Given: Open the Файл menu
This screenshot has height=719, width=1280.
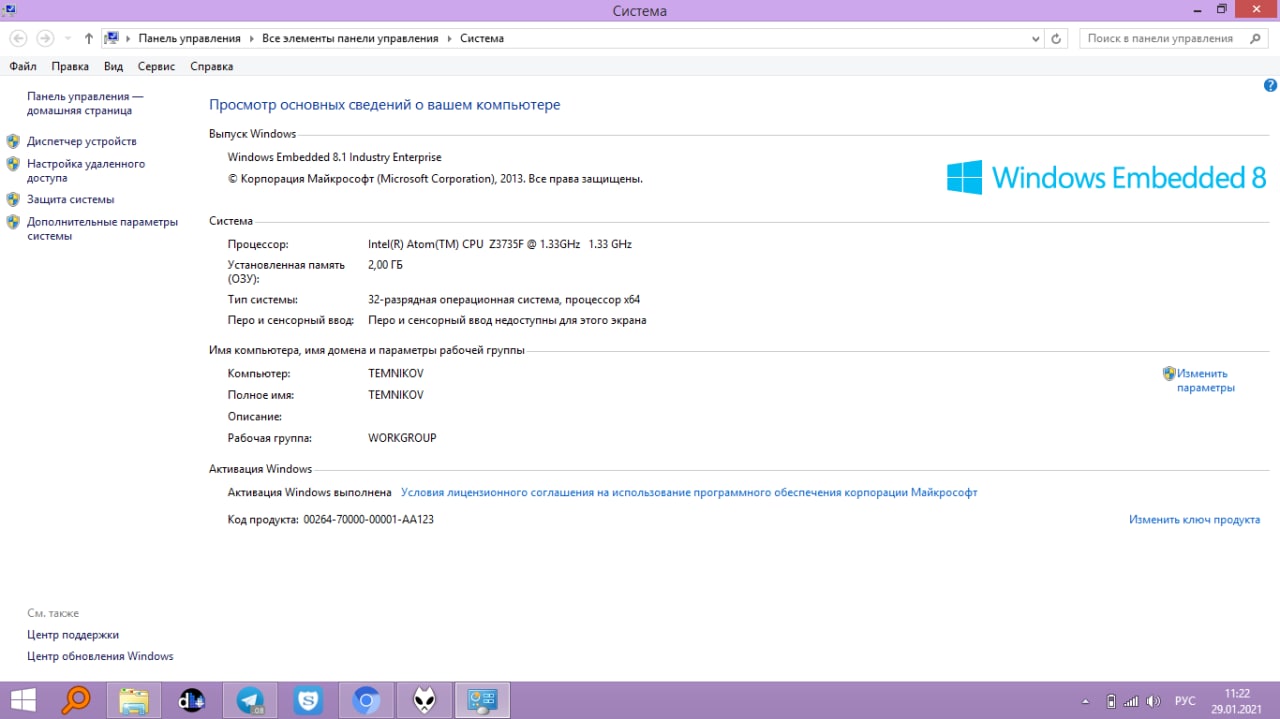Looking at the screenshot, I should 23,66.
